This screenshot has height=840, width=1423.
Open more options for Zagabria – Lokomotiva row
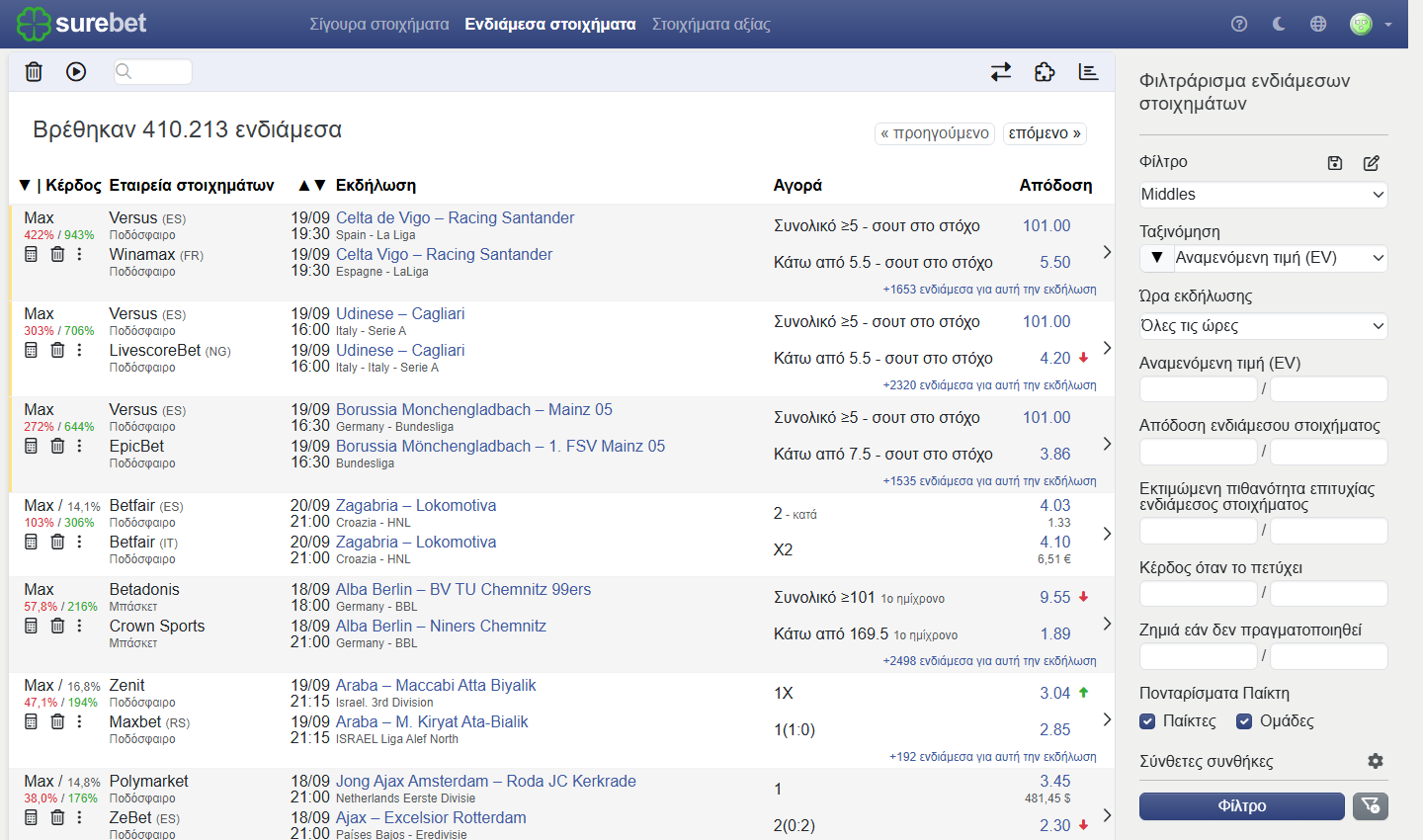80,542
